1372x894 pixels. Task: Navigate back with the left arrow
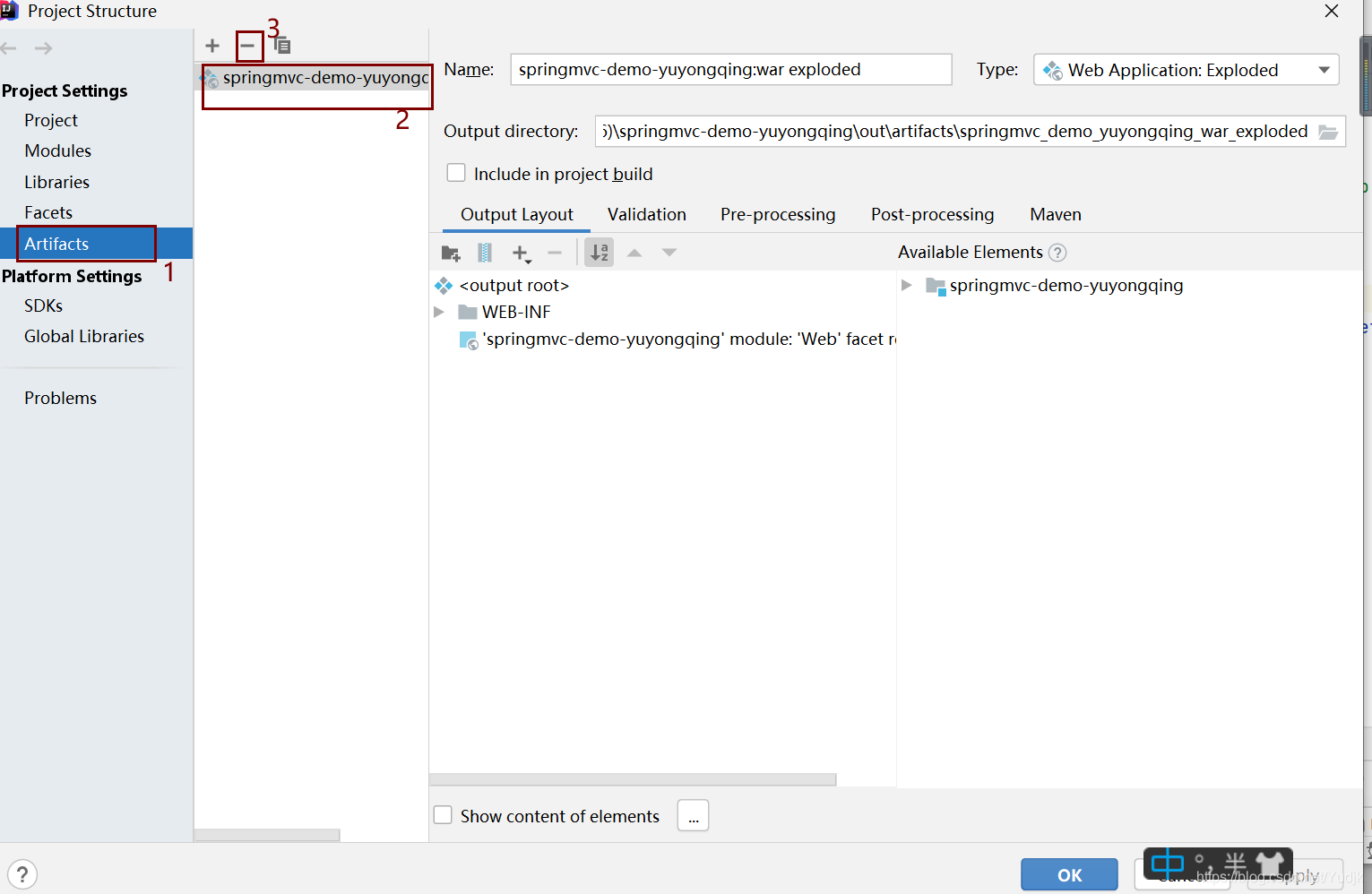tap(10, 48)
